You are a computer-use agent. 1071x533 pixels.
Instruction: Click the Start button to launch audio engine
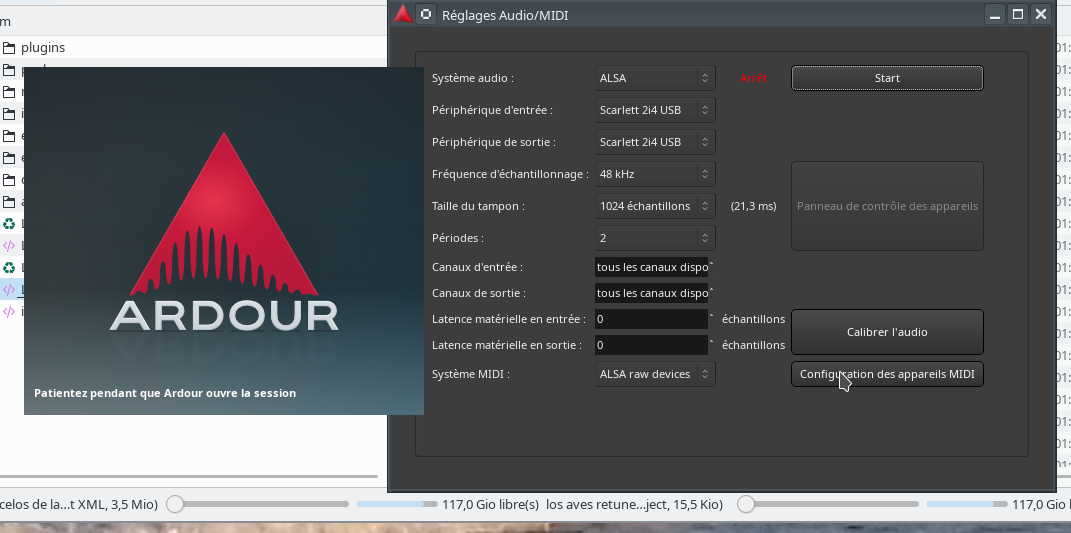[x=887, y=78]
